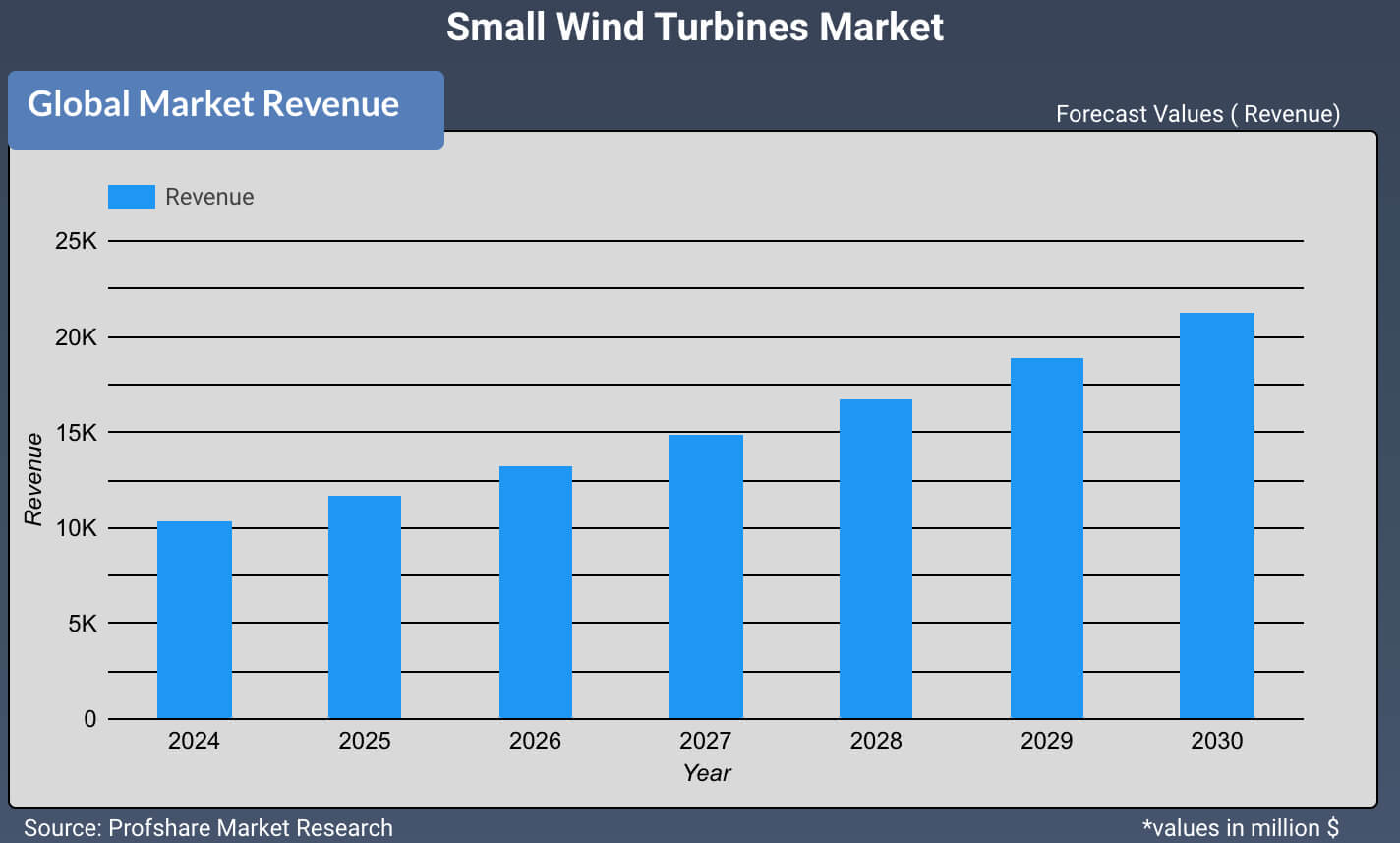Screen dimensions: 1400x843
Task: Click the 2028 x-axis label
Action: click(876, 741)
